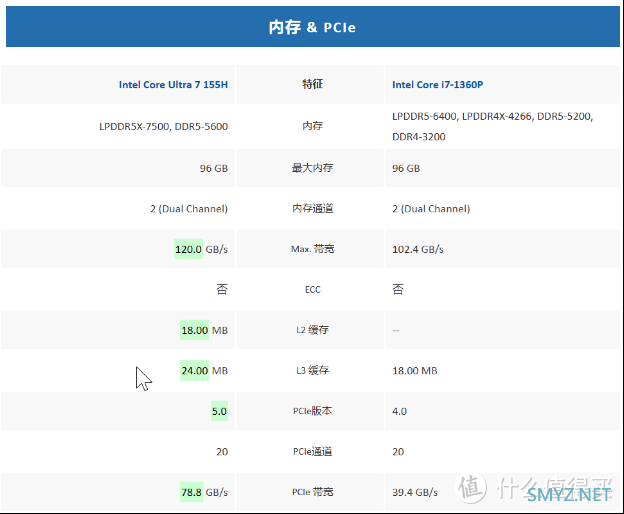Click the LPDDR5-6400, LPDDR4X-4266 memory cell
Image resolution: width=624 pixels, height=514 pixels.
(x=492, y=127)
